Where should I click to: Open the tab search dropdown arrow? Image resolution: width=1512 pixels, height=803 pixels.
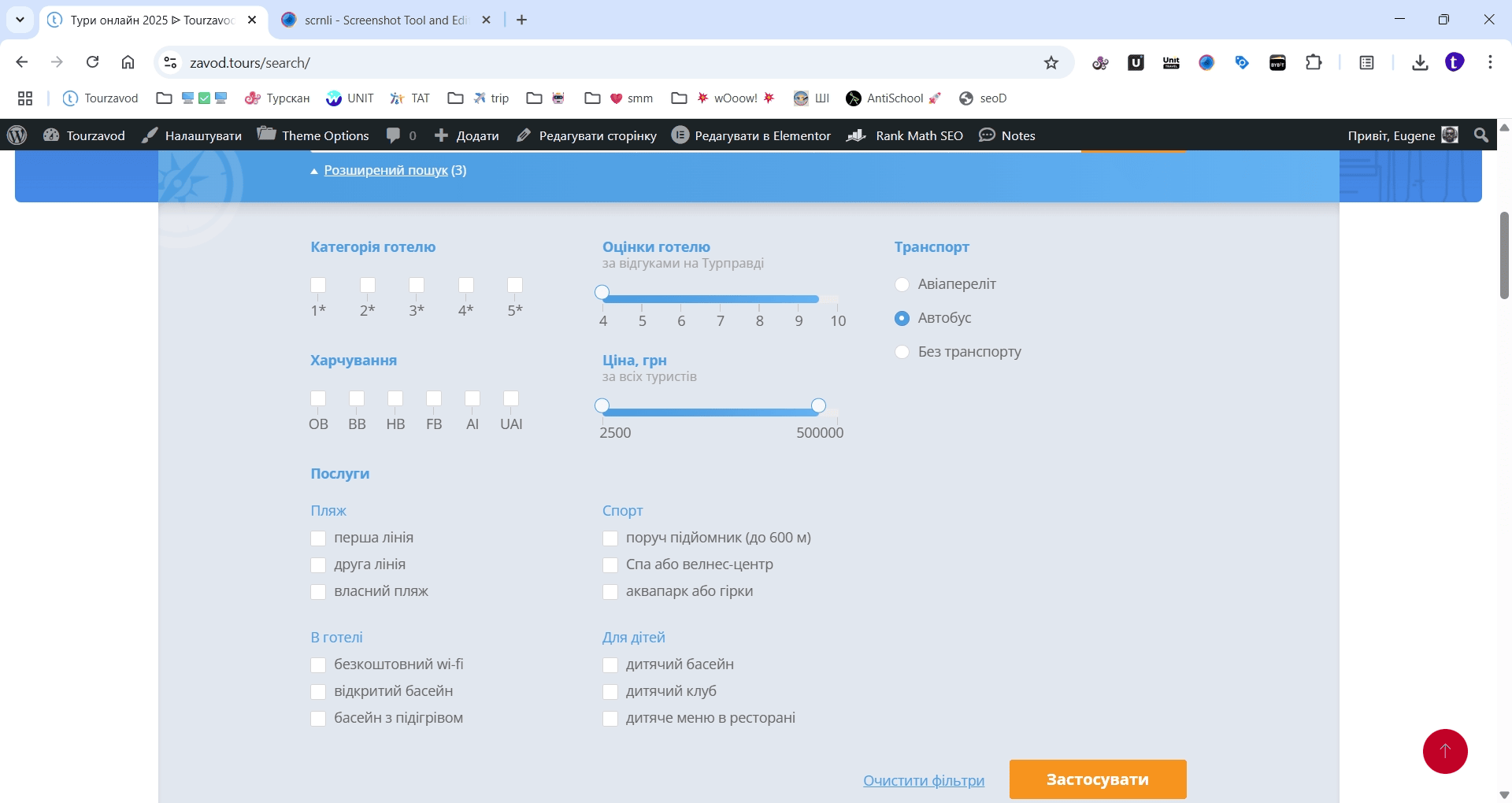pyautogui.click(x=20, y=20)
